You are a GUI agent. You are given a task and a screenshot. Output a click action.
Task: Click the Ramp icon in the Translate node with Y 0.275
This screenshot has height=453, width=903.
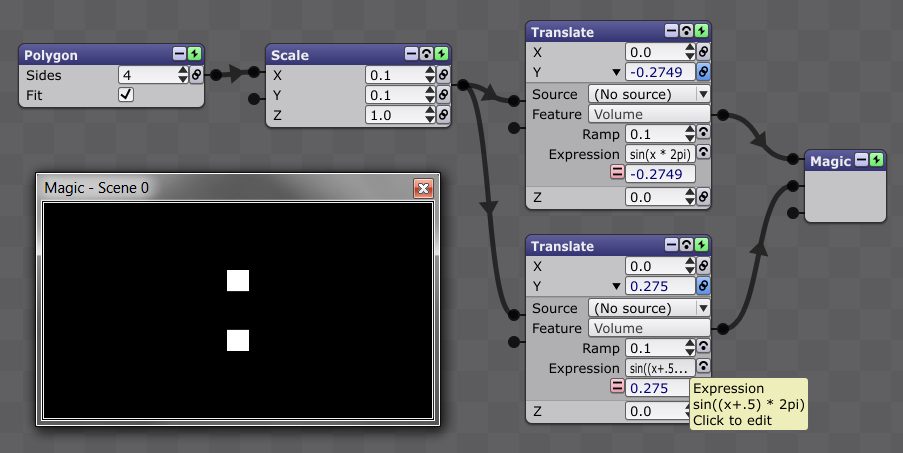click(x=703, y=347)
